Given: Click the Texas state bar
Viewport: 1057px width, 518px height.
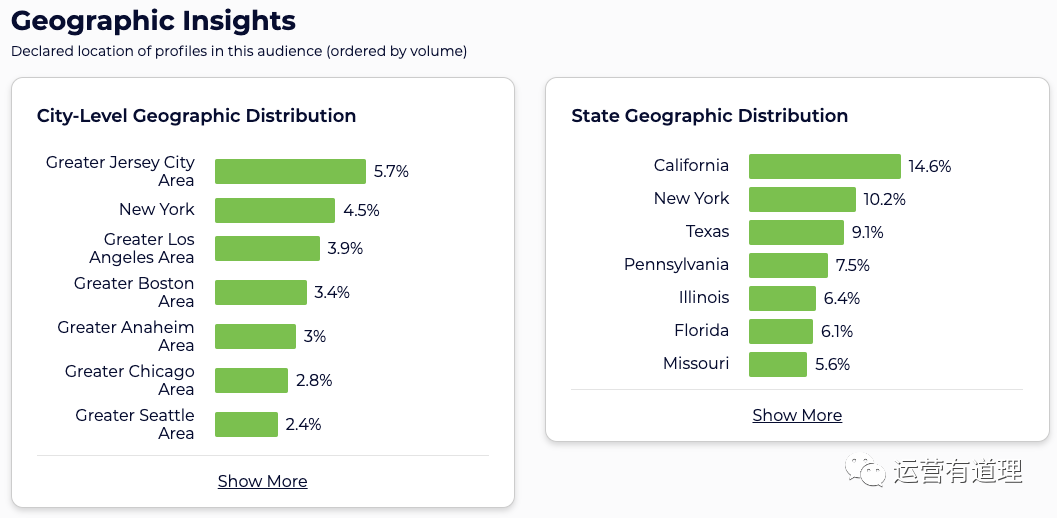Looking at the screenshot, I should point(796,232).
